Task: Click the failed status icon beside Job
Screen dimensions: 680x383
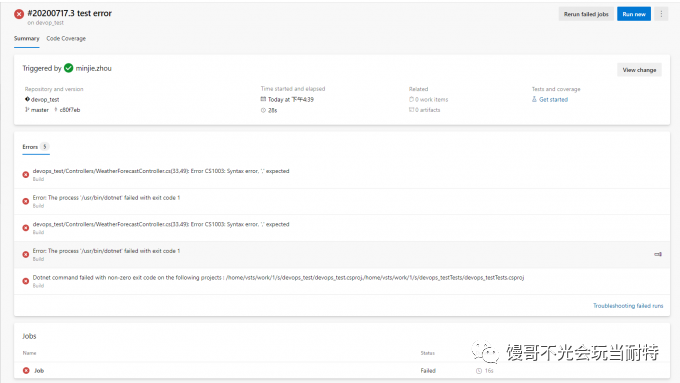Action: (26, 370)
